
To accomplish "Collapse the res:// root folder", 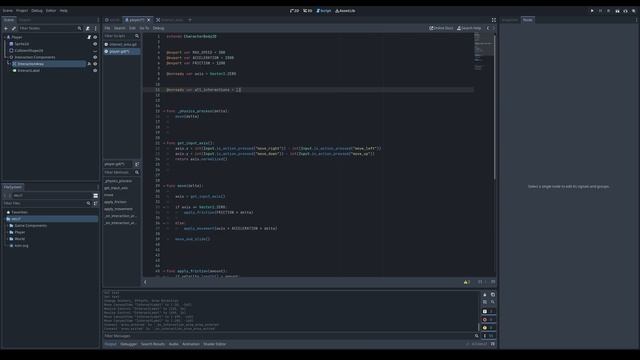I will (4, 219).
